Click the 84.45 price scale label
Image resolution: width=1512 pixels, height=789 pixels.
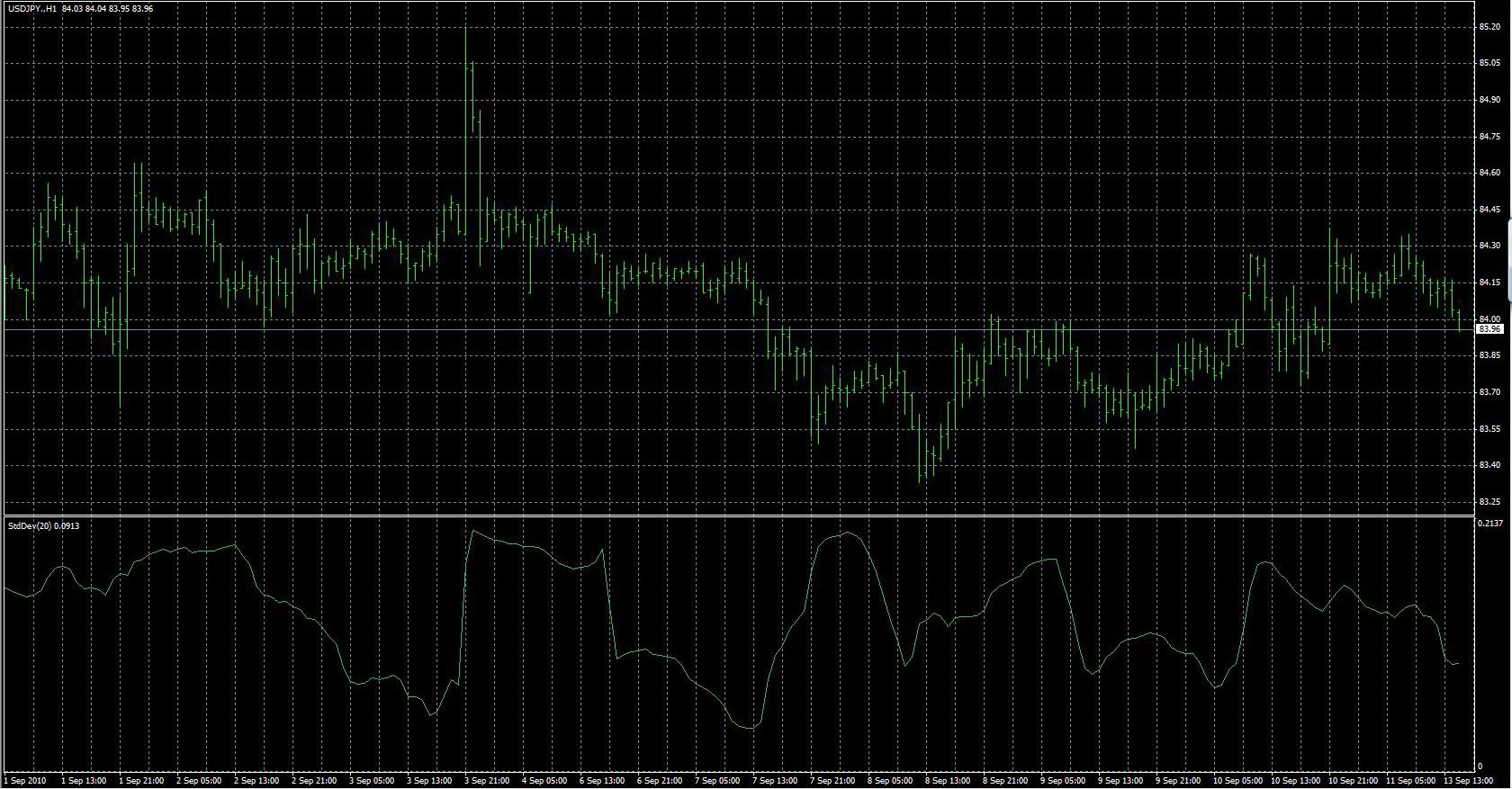(1489, 210)
